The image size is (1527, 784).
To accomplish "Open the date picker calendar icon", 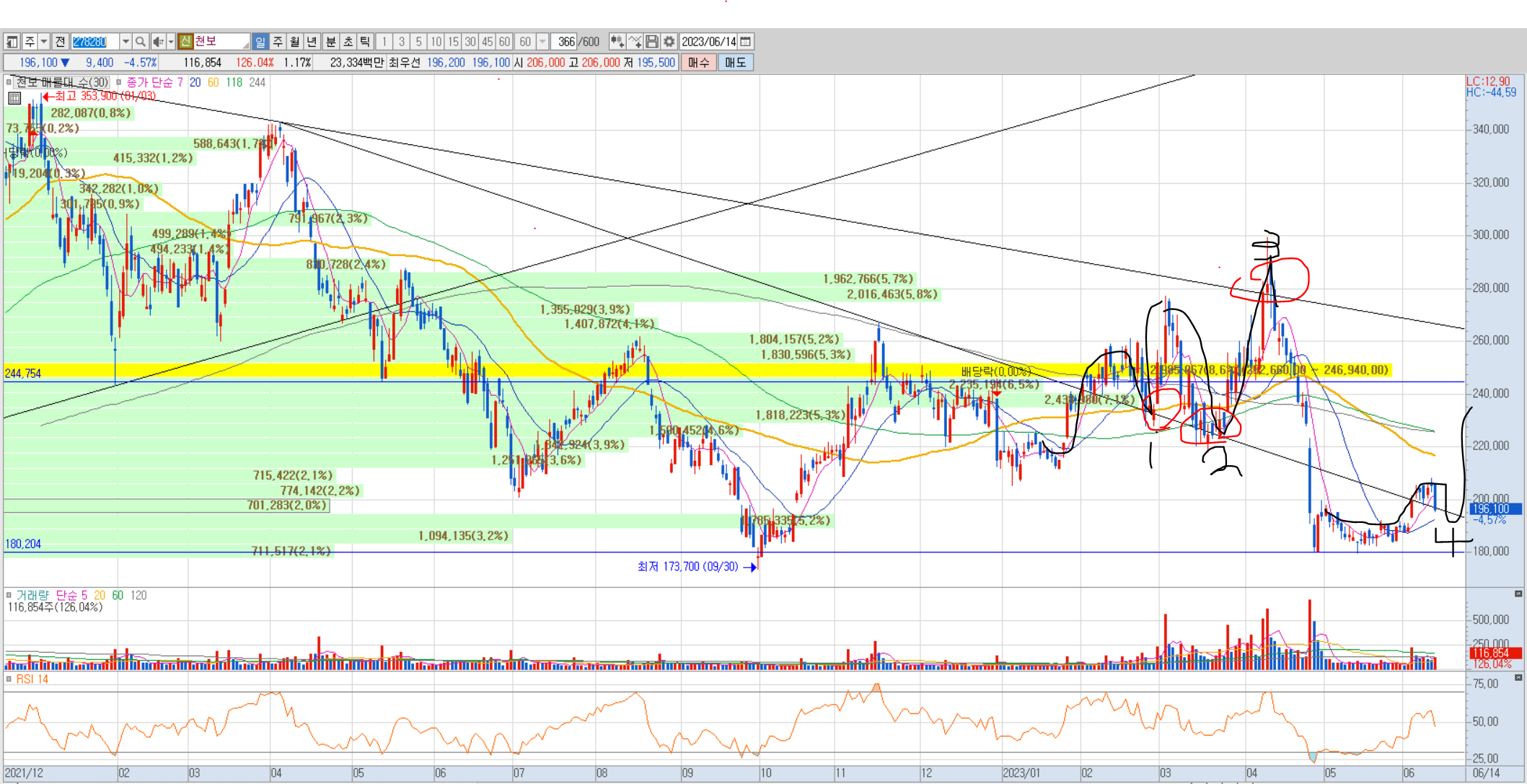I will tap(747, 42).
